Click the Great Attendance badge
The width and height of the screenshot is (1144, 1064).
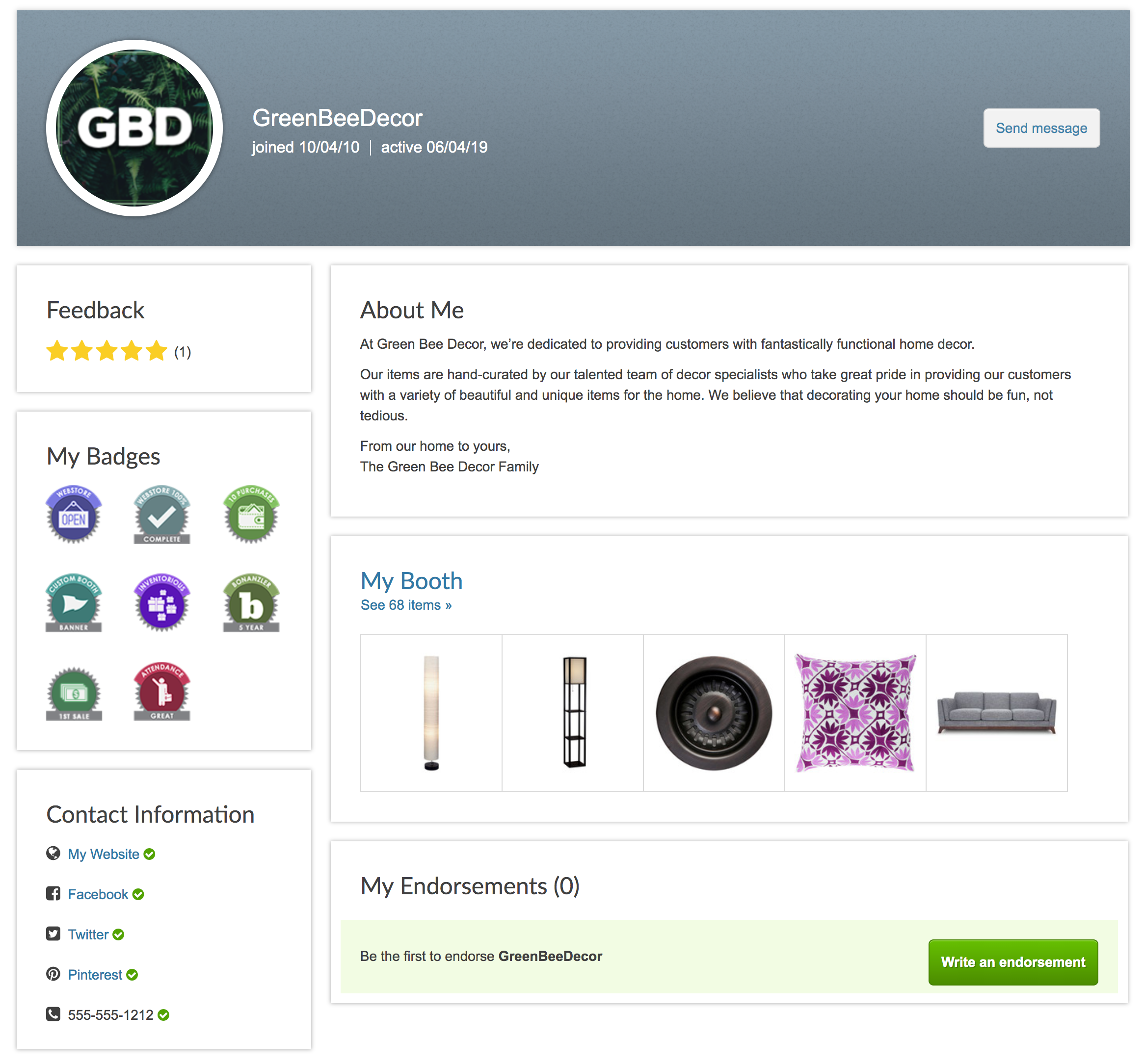pyautogui.click(x=161, y=691)
